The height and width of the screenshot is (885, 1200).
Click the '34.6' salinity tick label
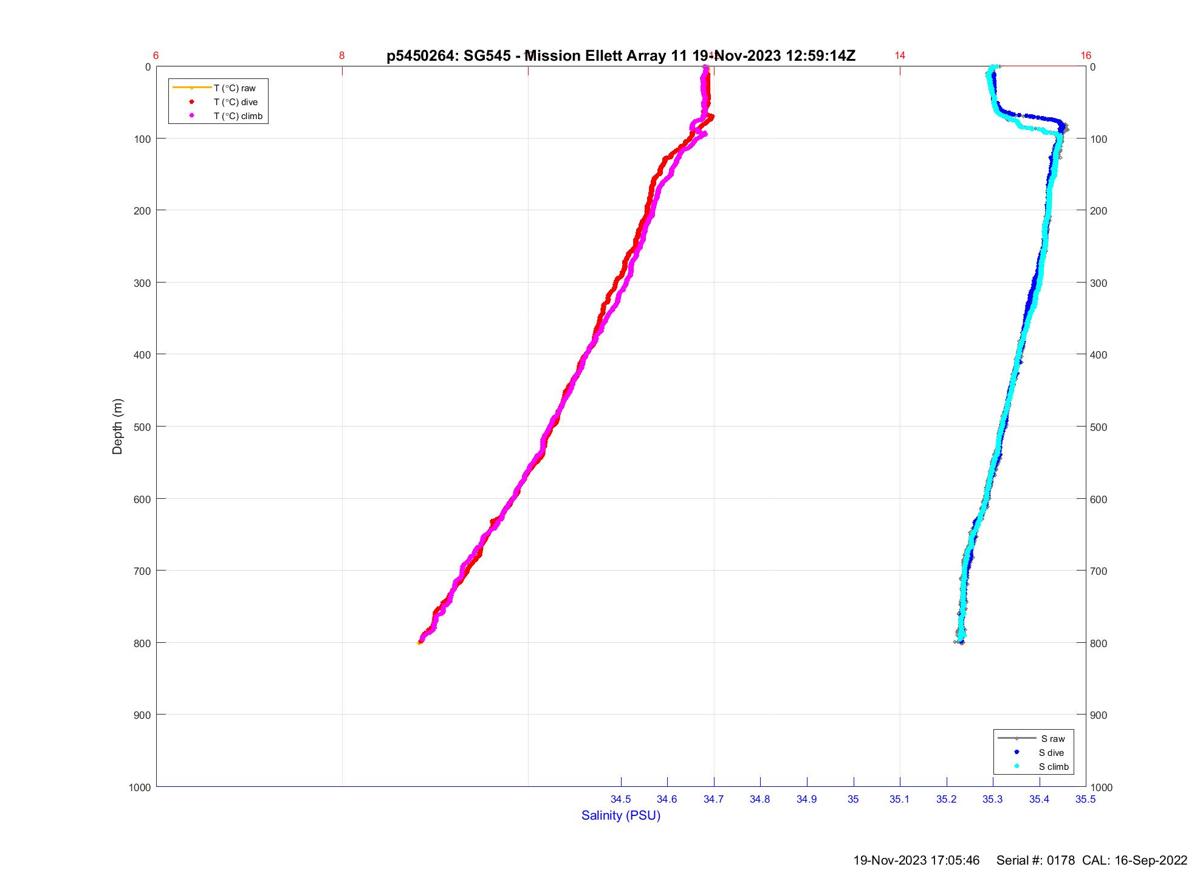667,799
